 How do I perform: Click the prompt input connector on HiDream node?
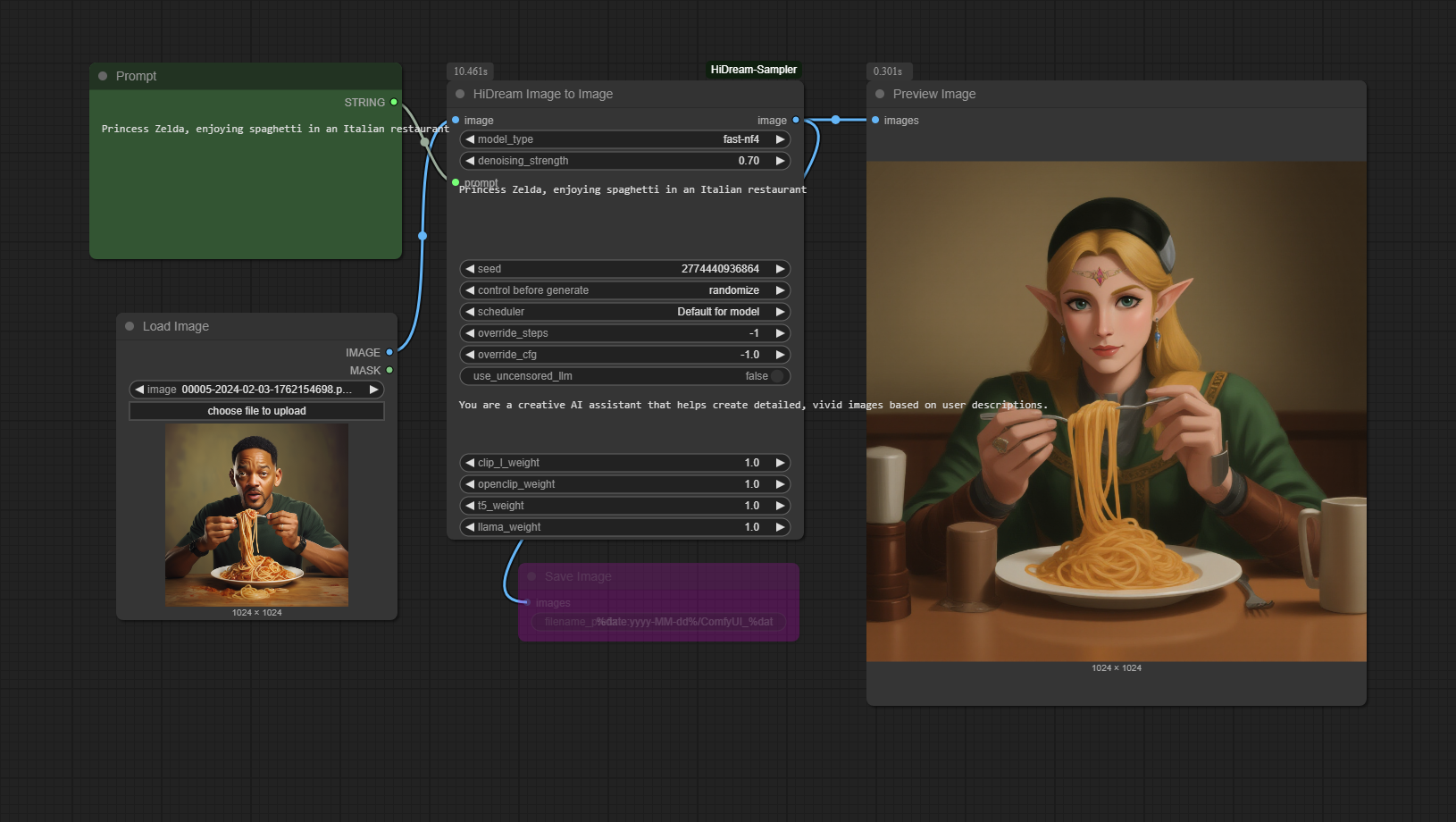(x=456, y=182)
